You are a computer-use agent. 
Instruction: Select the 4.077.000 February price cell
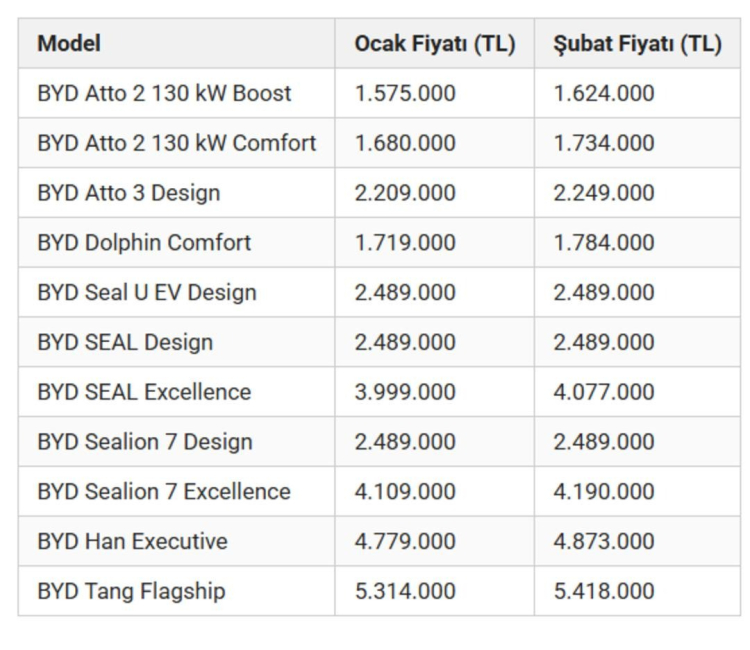click(604, 392)
